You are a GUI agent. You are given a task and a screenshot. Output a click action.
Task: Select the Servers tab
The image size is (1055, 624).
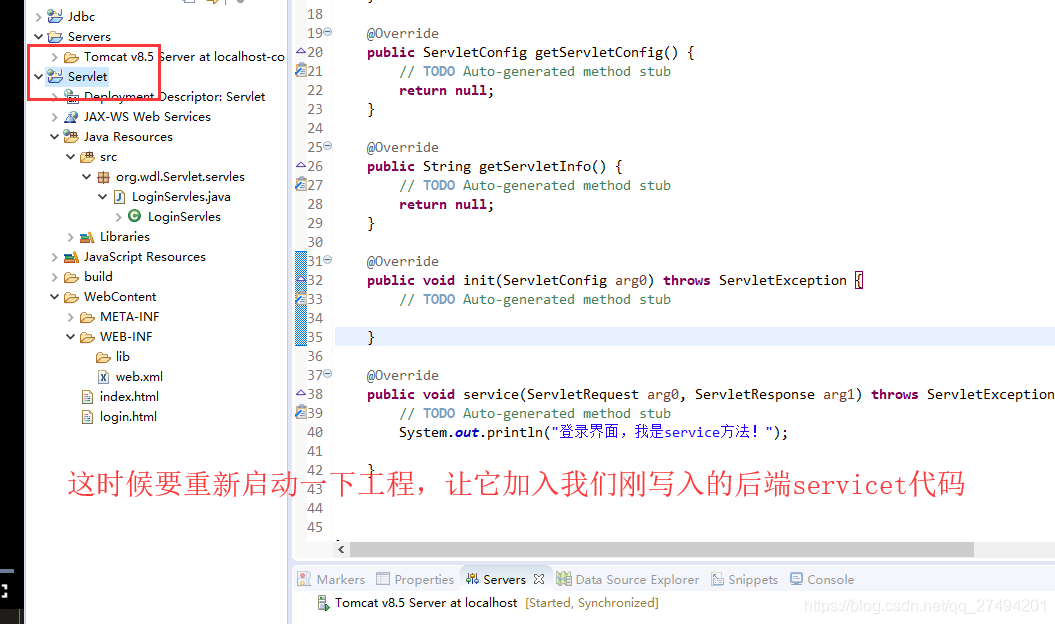click(496, 579)
